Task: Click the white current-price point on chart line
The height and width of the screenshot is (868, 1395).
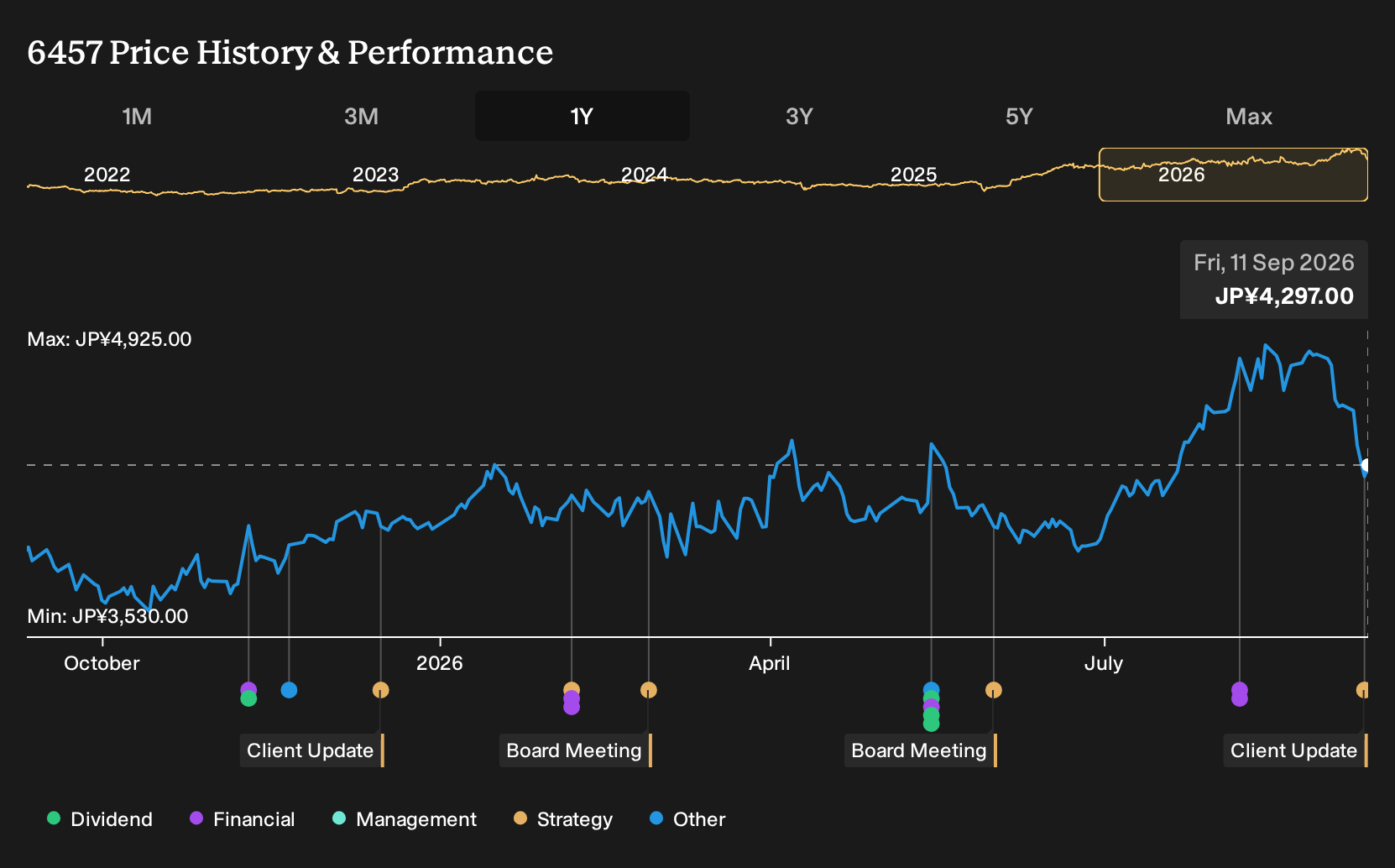Action: coord(1366,465)
